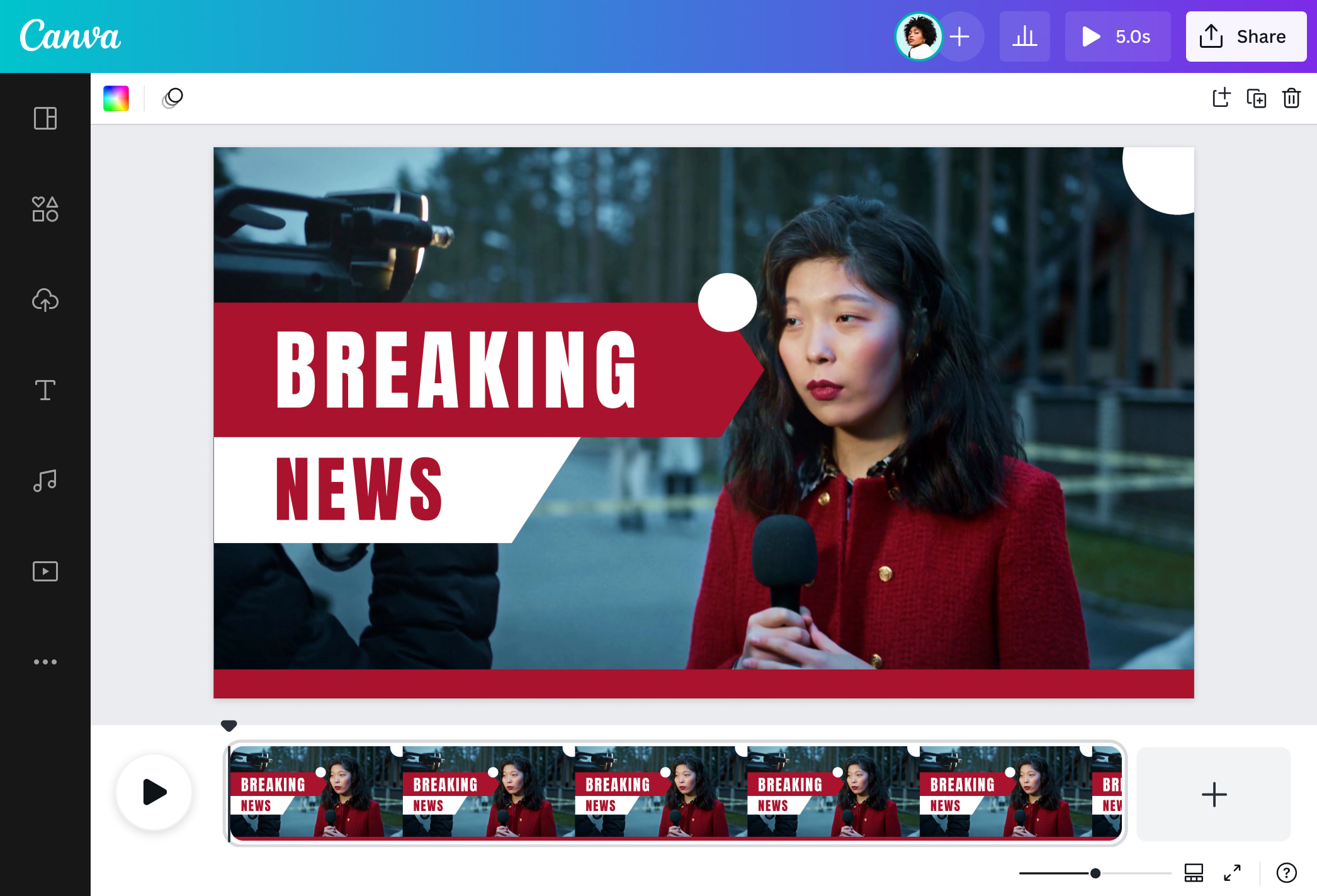
Task: Click the timeline zoom slider handle
Action: [1095, 873]
